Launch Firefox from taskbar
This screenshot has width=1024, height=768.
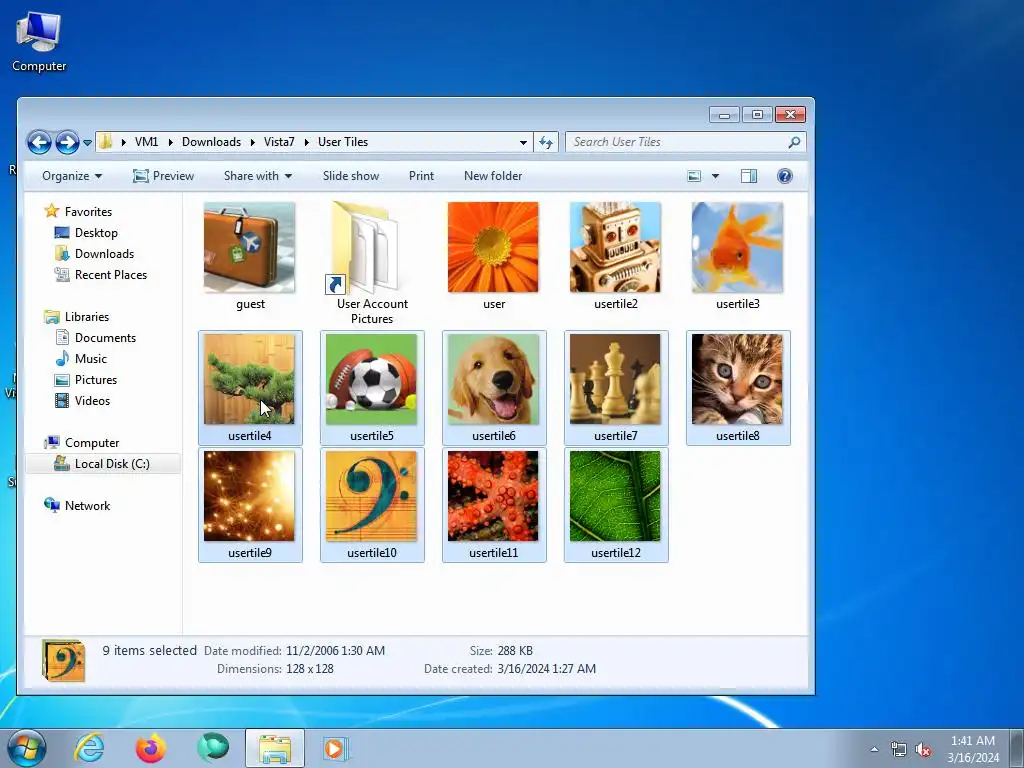click(151, 748)
